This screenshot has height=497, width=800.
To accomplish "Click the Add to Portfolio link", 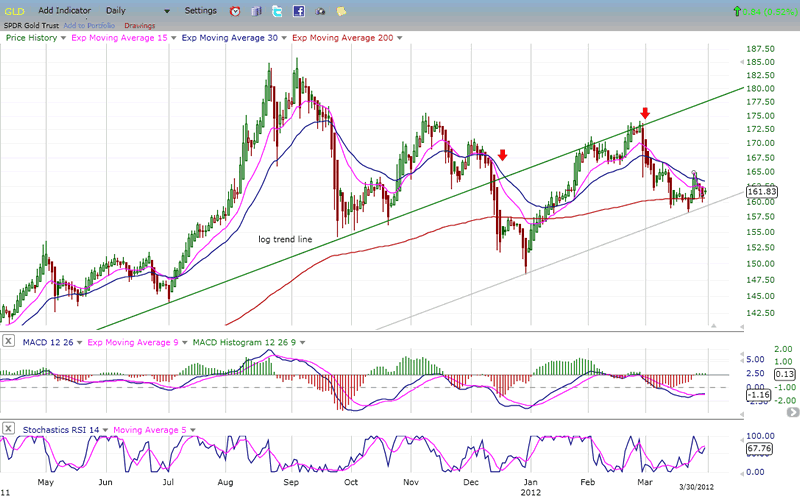I will (x=89, y=26).
